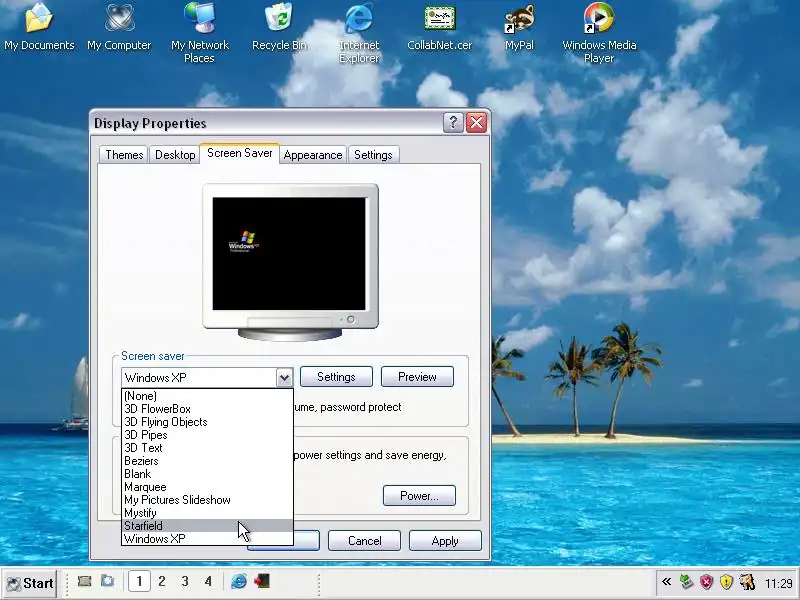Open the Start menu
Image resolution: width=800 pixels, height=600 pixels.
point(30,583)
